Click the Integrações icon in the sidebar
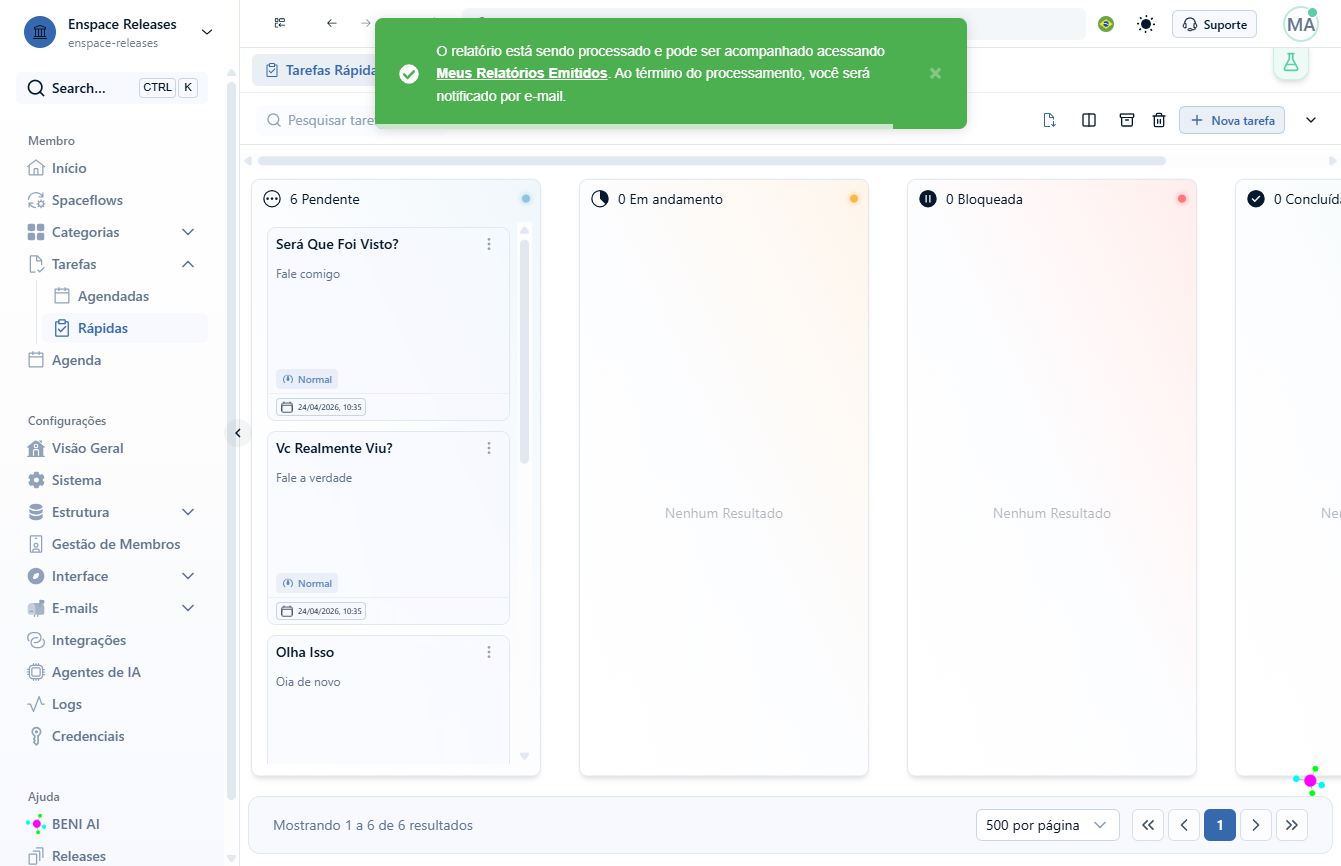Viewport: 1341px width, 866px height. pyautogui.click(x=36, y=640)
